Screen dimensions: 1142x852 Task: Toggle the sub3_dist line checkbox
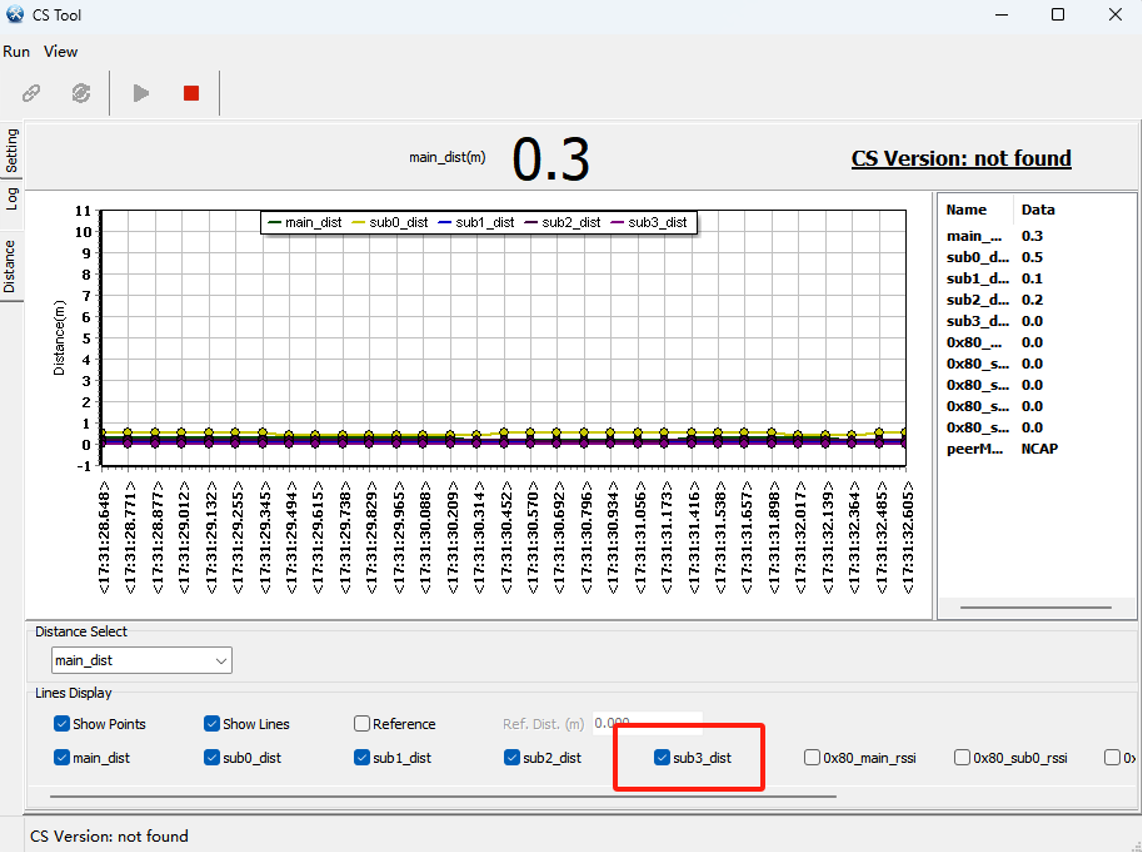click(662, 758)
